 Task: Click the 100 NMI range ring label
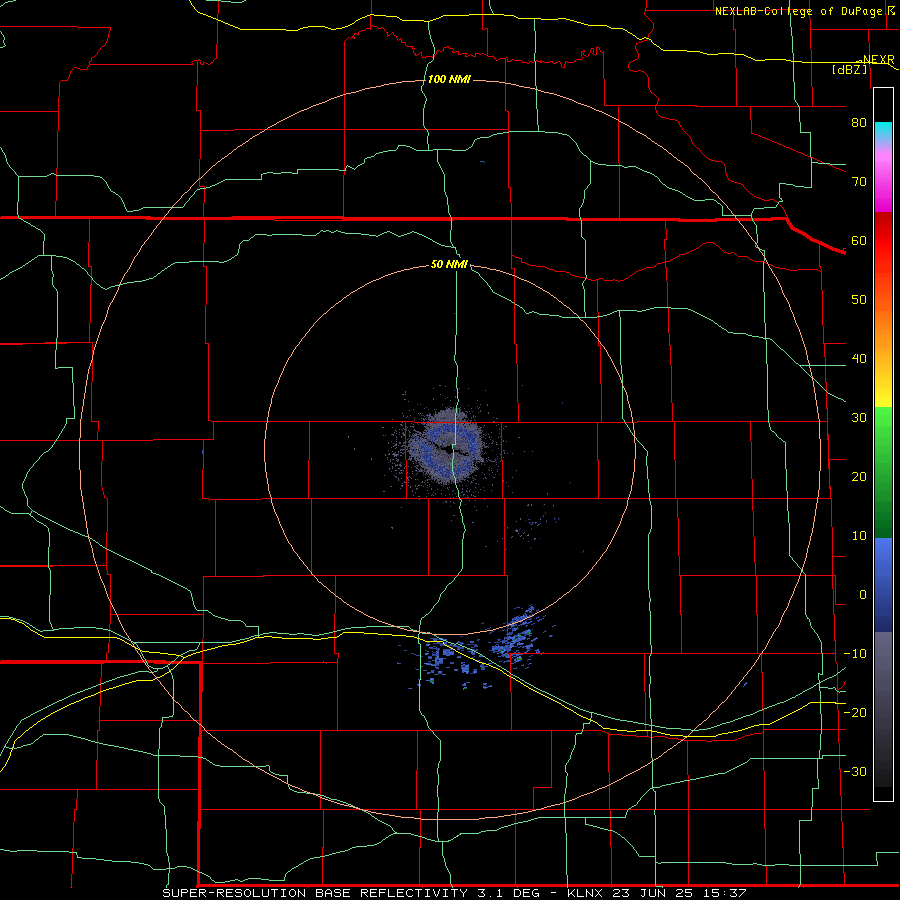pos(449,79)
